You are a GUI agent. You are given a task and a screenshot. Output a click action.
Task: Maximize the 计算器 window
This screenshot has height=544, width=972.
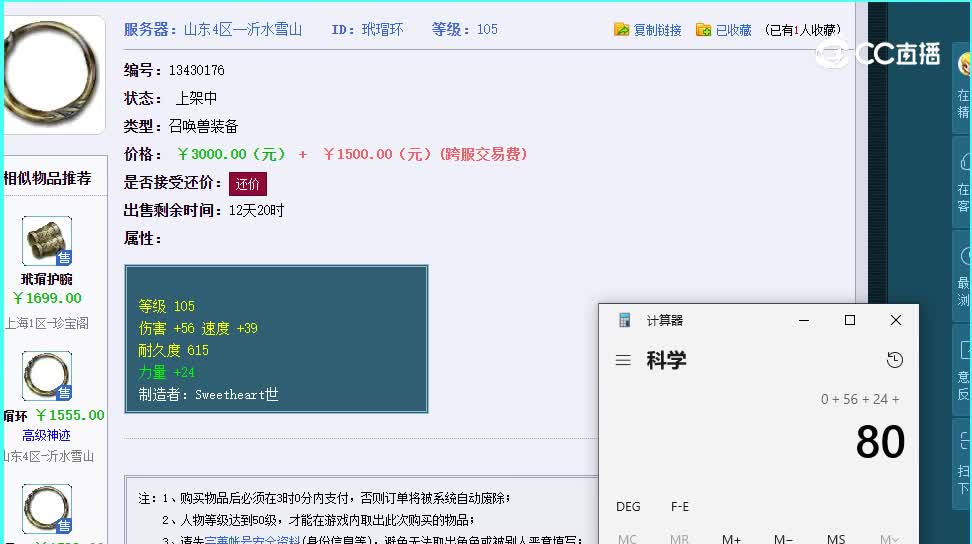(x=850, y=320)
